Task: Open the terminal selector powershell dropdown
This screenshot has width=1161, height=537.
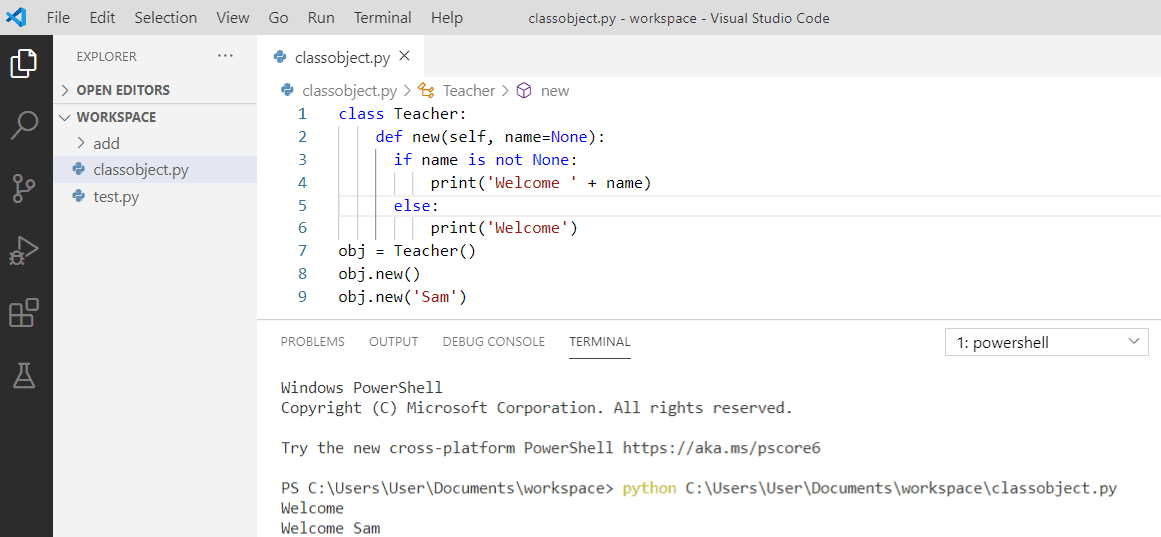Action: [1047, 342]
